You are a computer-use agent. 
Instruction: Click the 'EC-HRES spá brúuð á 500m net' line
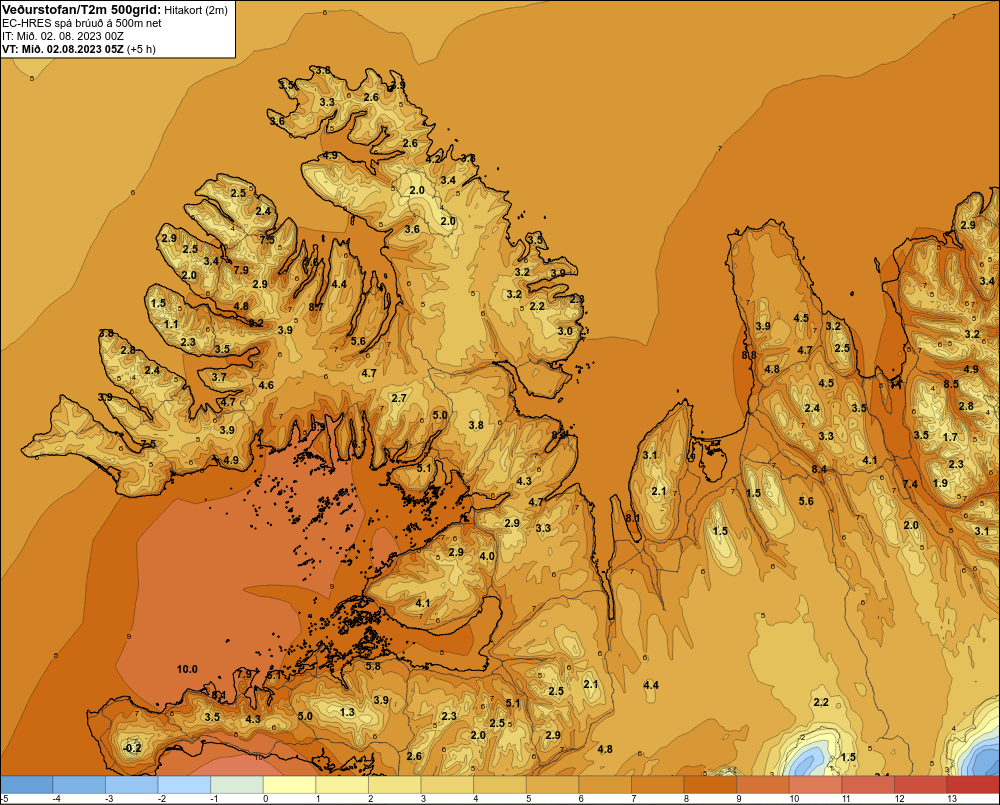[82, 23]
